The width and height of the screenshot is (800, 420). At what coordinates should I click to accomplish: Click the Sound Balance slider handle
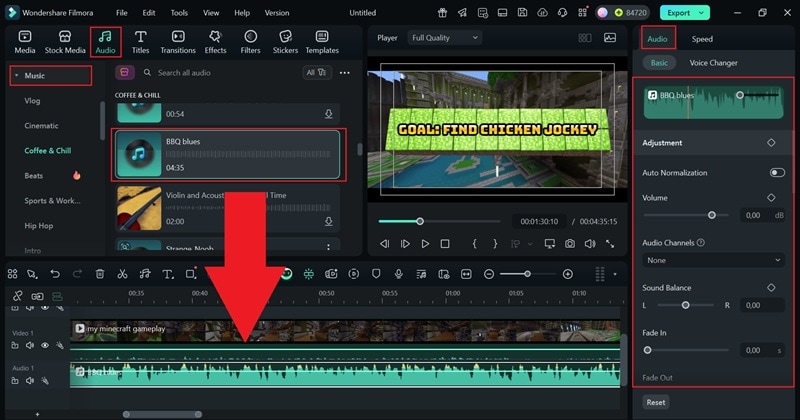pyautogui.click(x=686, y=305)
